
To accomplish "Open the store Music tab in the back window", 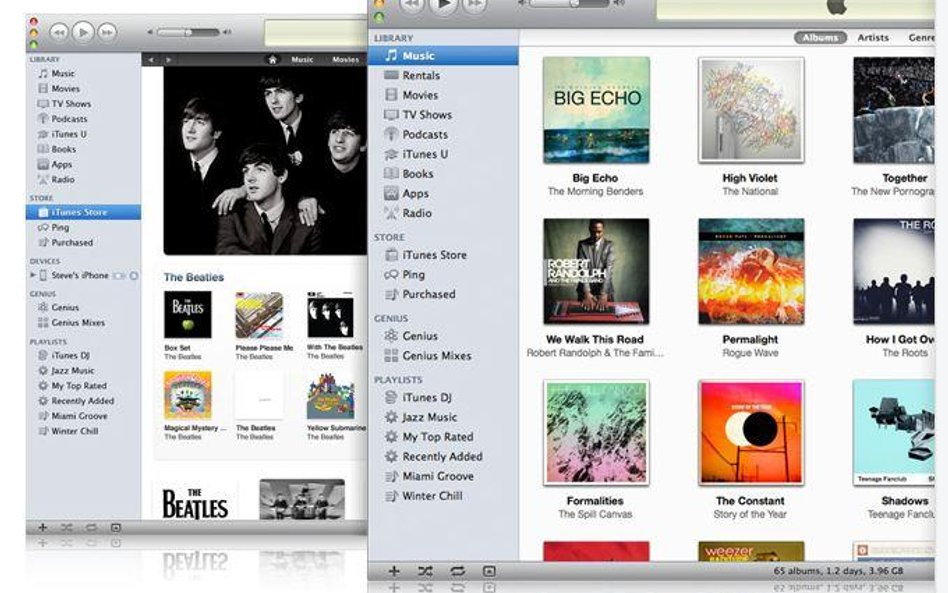I will [302, 60].
